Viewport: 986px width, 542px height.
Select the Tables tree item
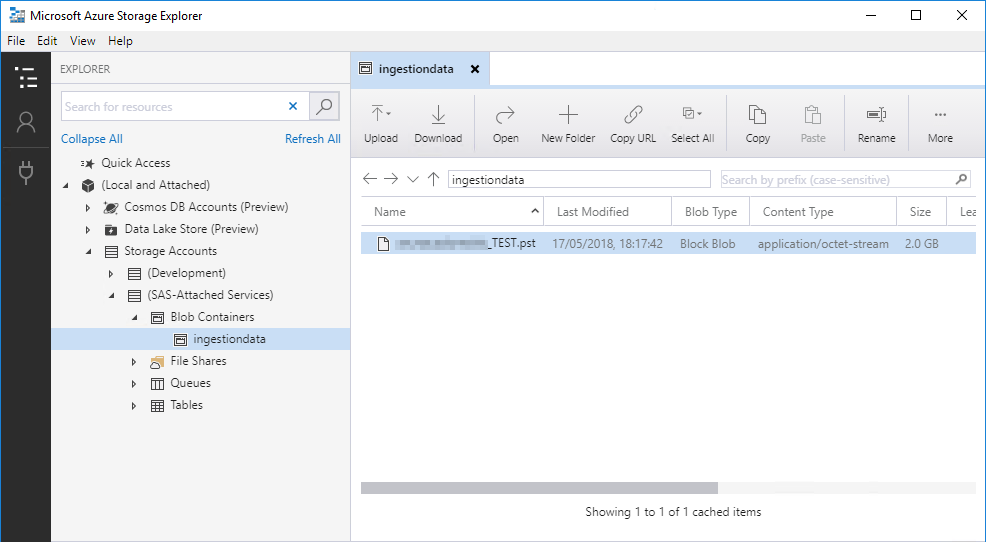click(x=187, y=405)
